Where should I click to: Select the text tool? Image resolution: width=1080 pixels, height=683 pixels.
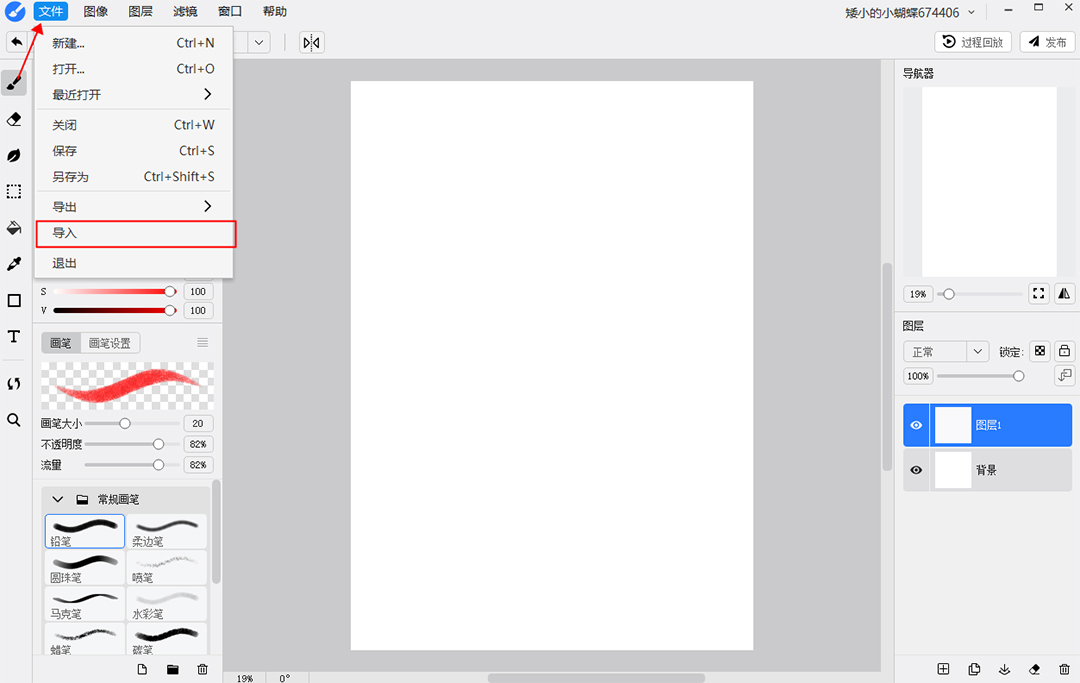coord(14,336)
